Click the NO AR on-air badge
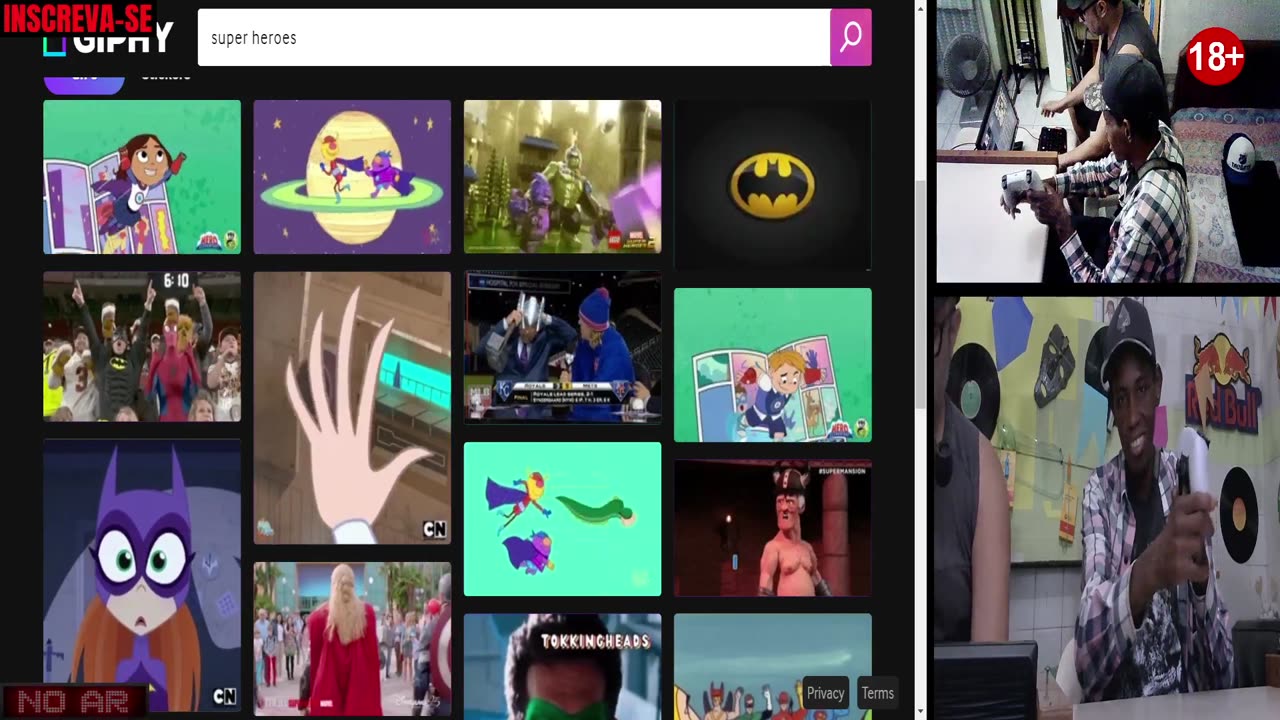1280x720 pixels. click(74, 702)
